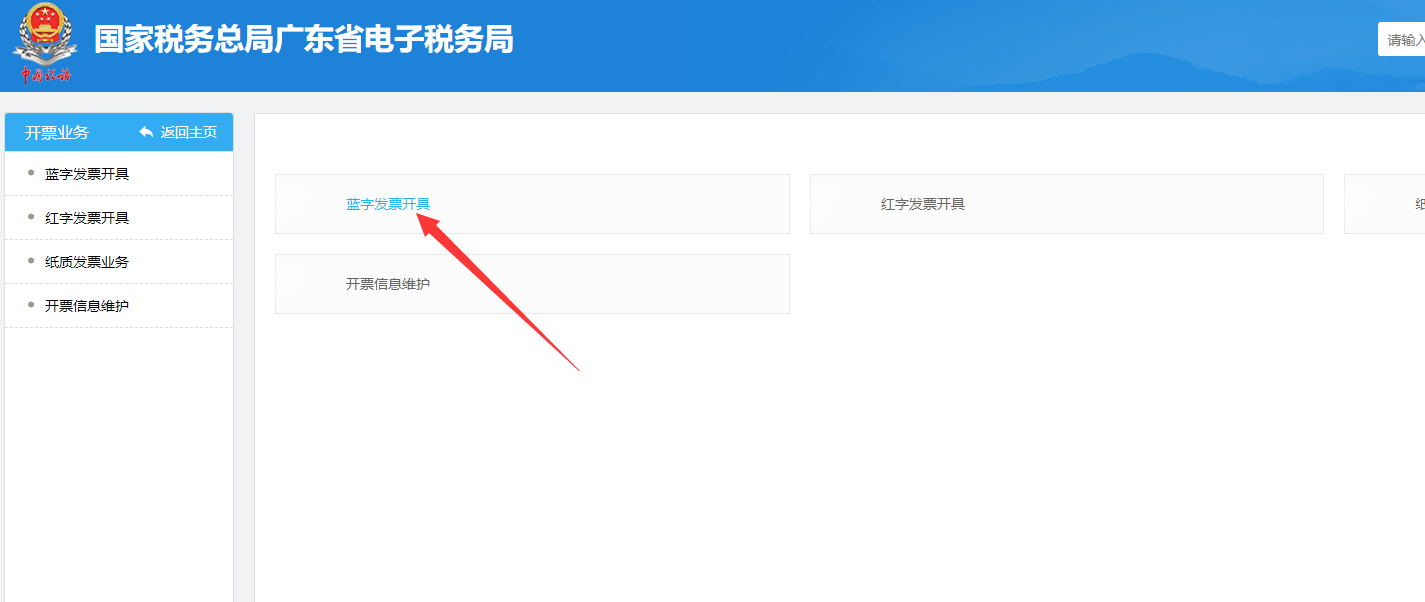Click the 开票业务 sidebar header label
This screenshot has height=602, width=1425.
(57, 132)
